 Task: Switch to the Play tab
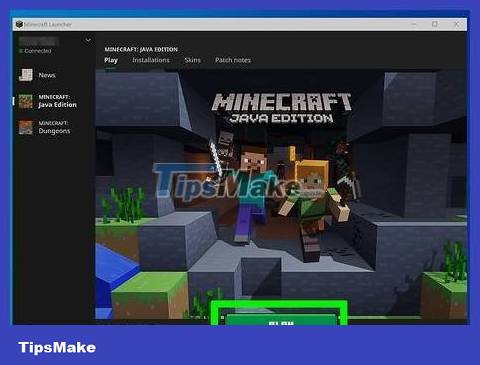(111, 60)
